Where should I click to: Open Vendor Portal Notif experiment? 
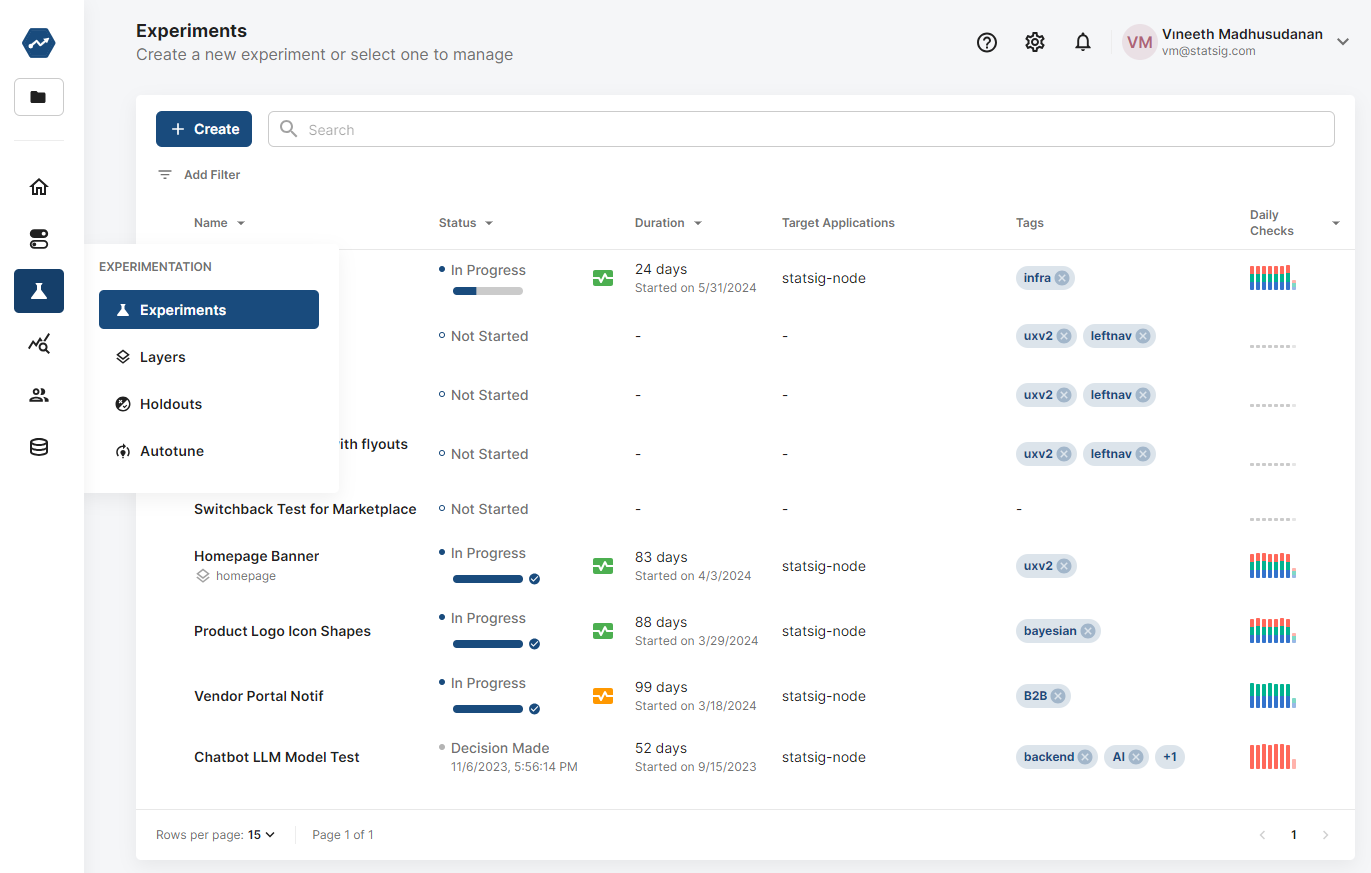coord(259,696)
